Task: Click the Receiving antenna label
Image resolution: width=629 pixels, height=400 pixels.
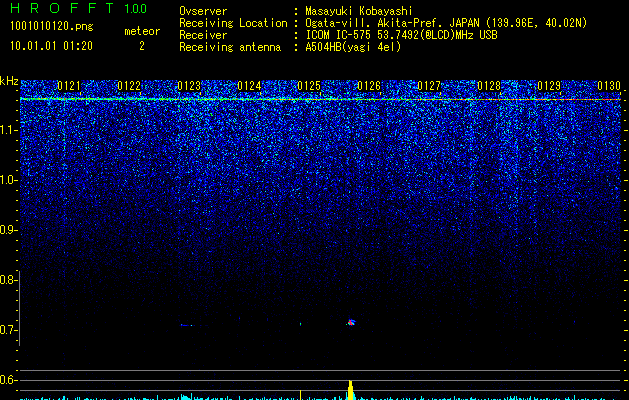Action: [x=230, y=47]
